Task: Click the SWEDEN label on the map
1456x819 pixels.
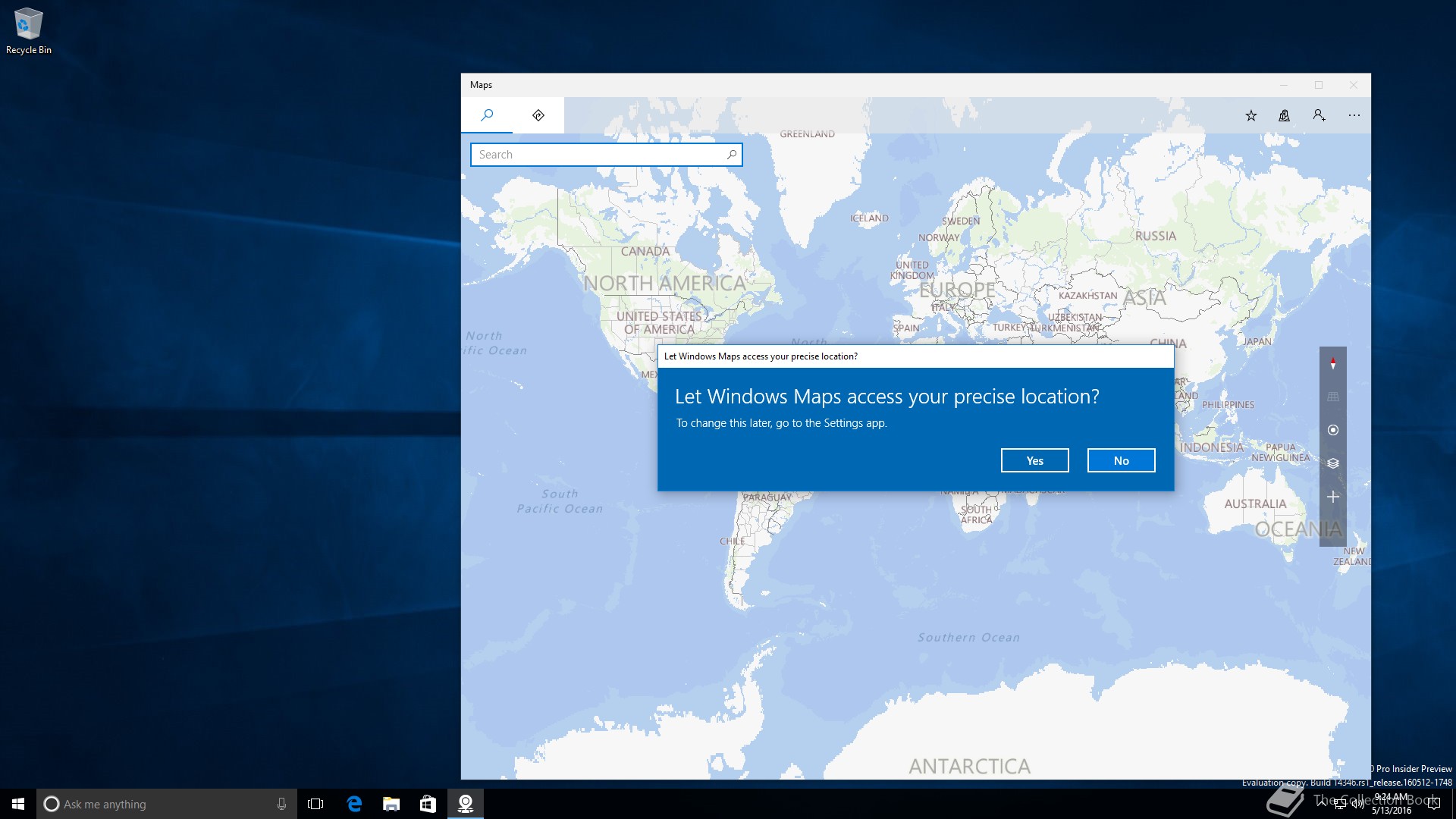Action: click(x=961, y=221)
